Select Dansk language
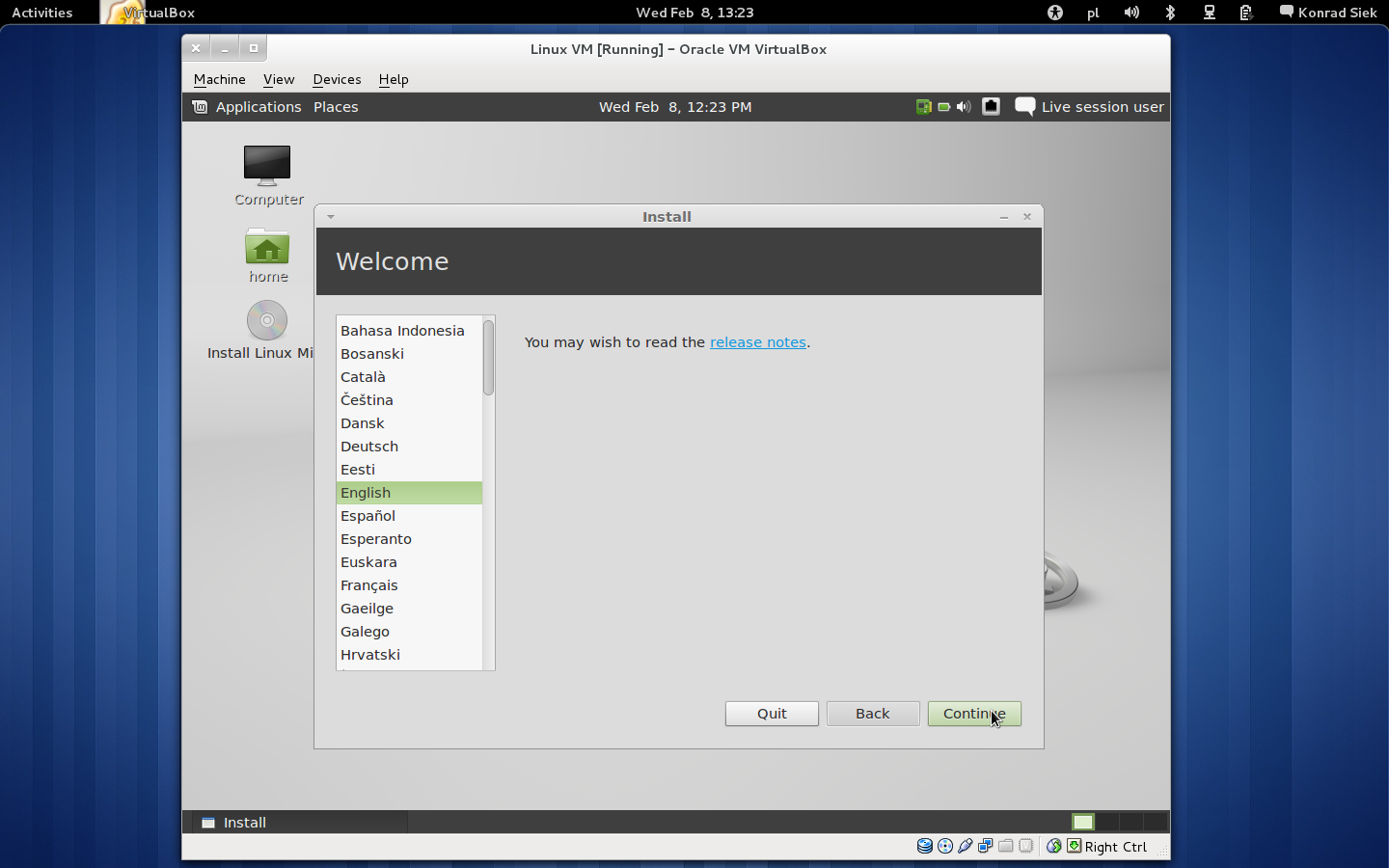The width and height of the screenshot is (1389, 868). (409, 423)
